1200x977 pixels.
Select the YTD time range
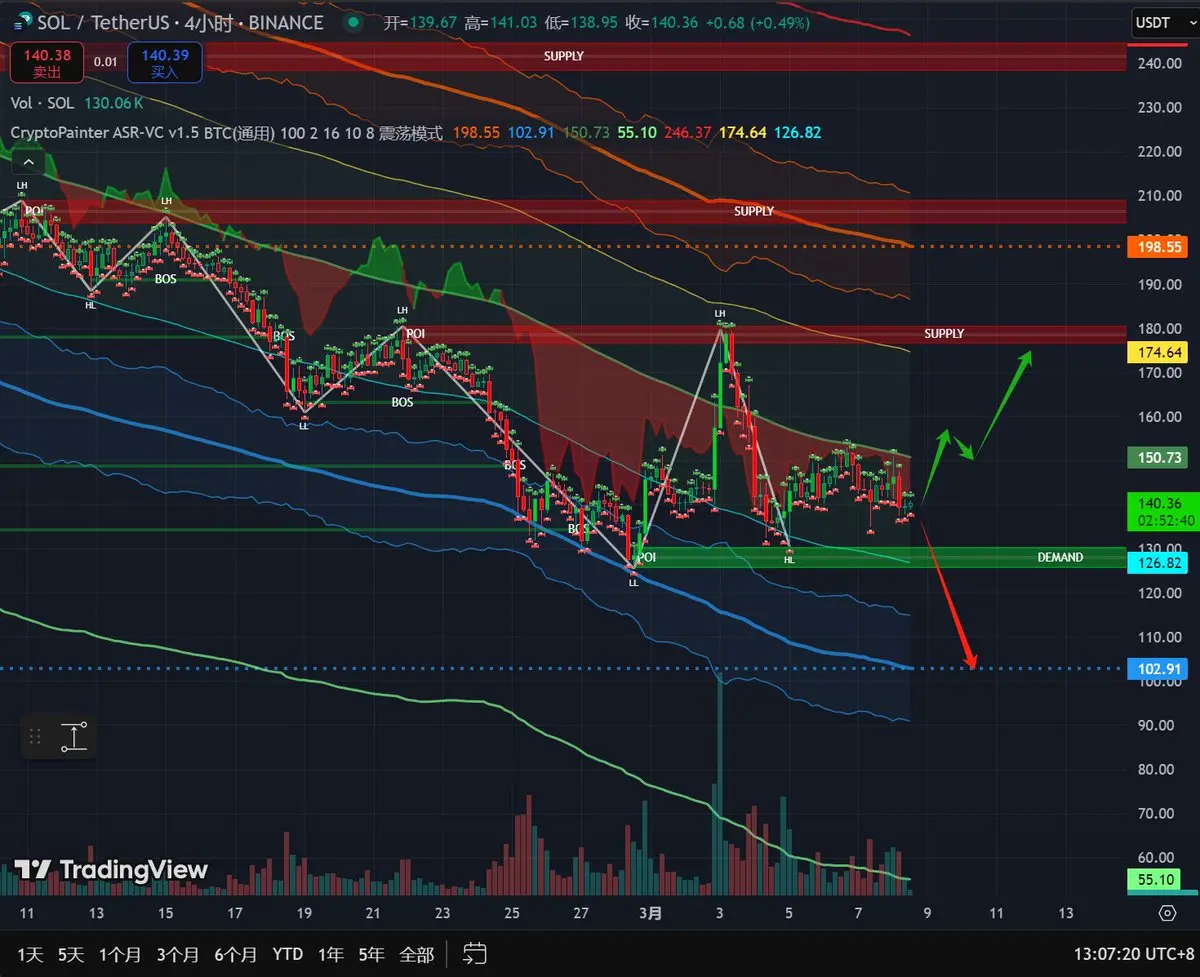288,954
